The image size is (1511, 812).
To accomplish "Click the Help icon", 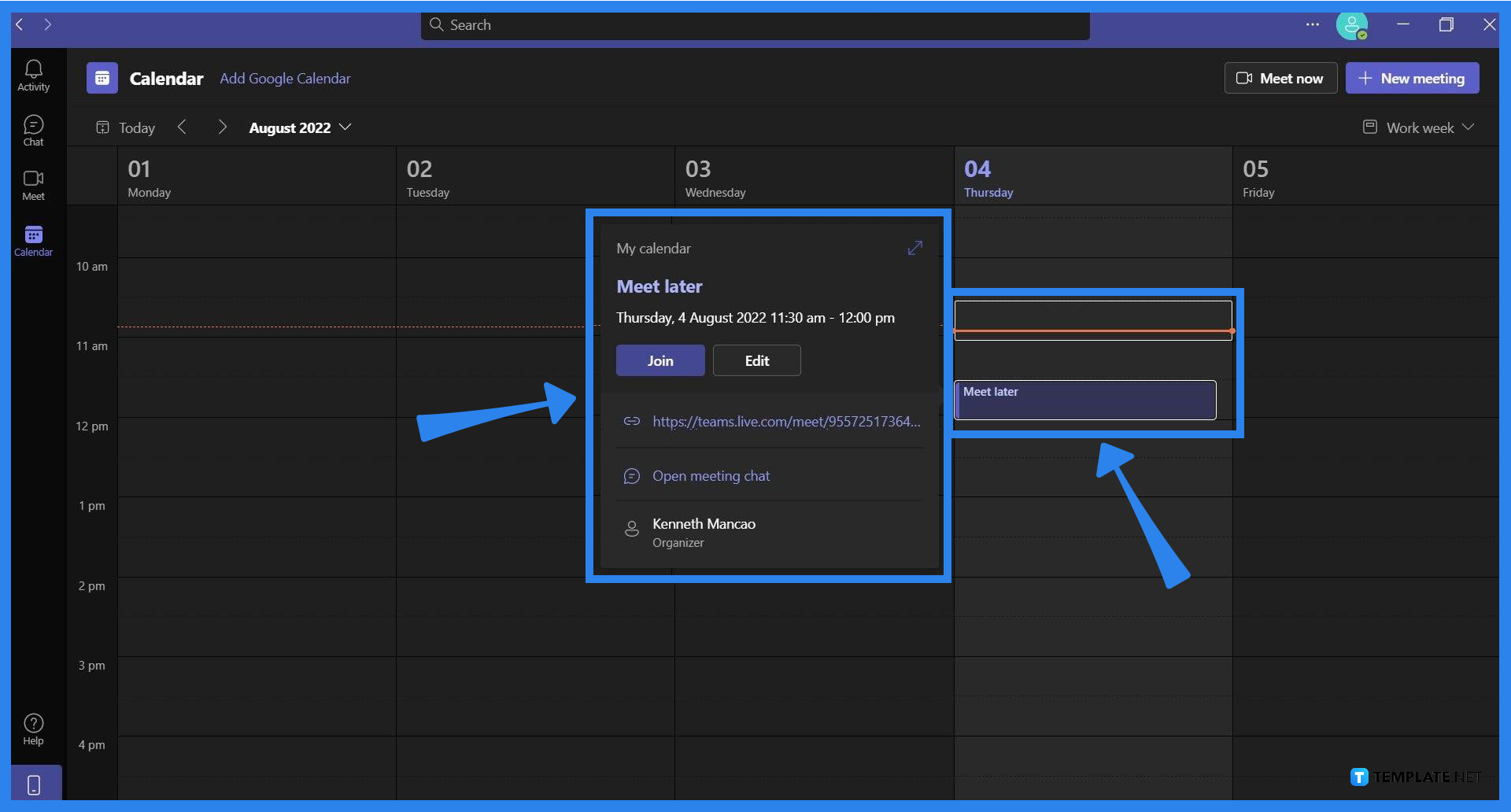I will point(33,727).
